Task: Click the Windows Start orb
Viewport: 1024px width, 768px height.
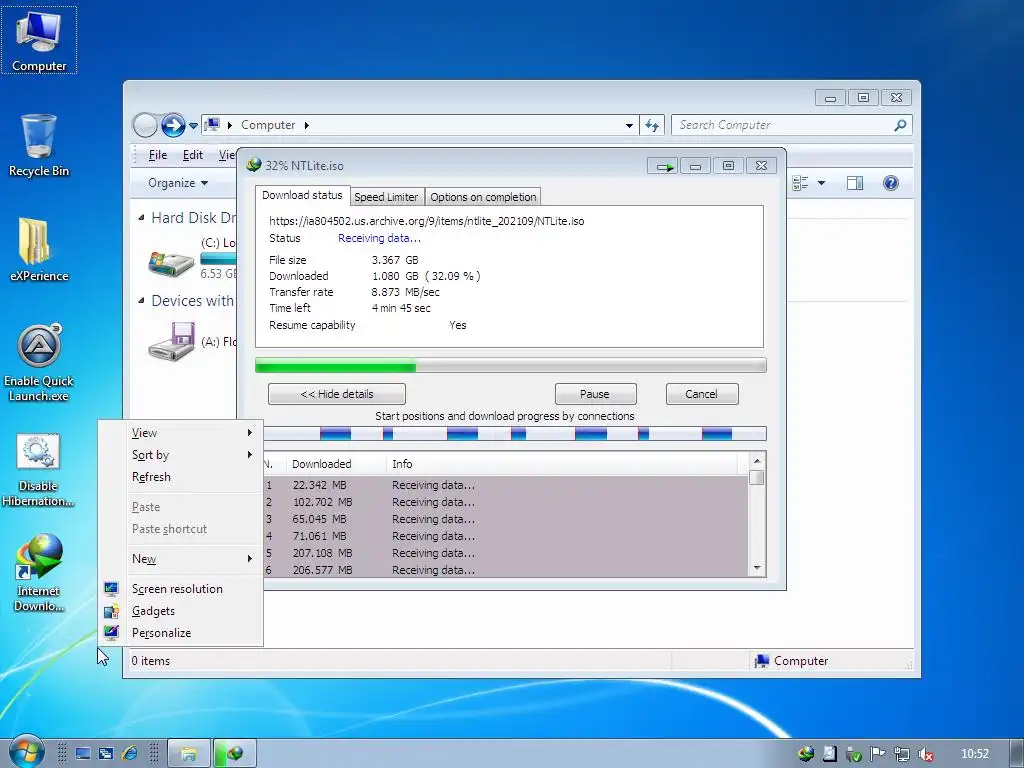Action: point(25,752)
